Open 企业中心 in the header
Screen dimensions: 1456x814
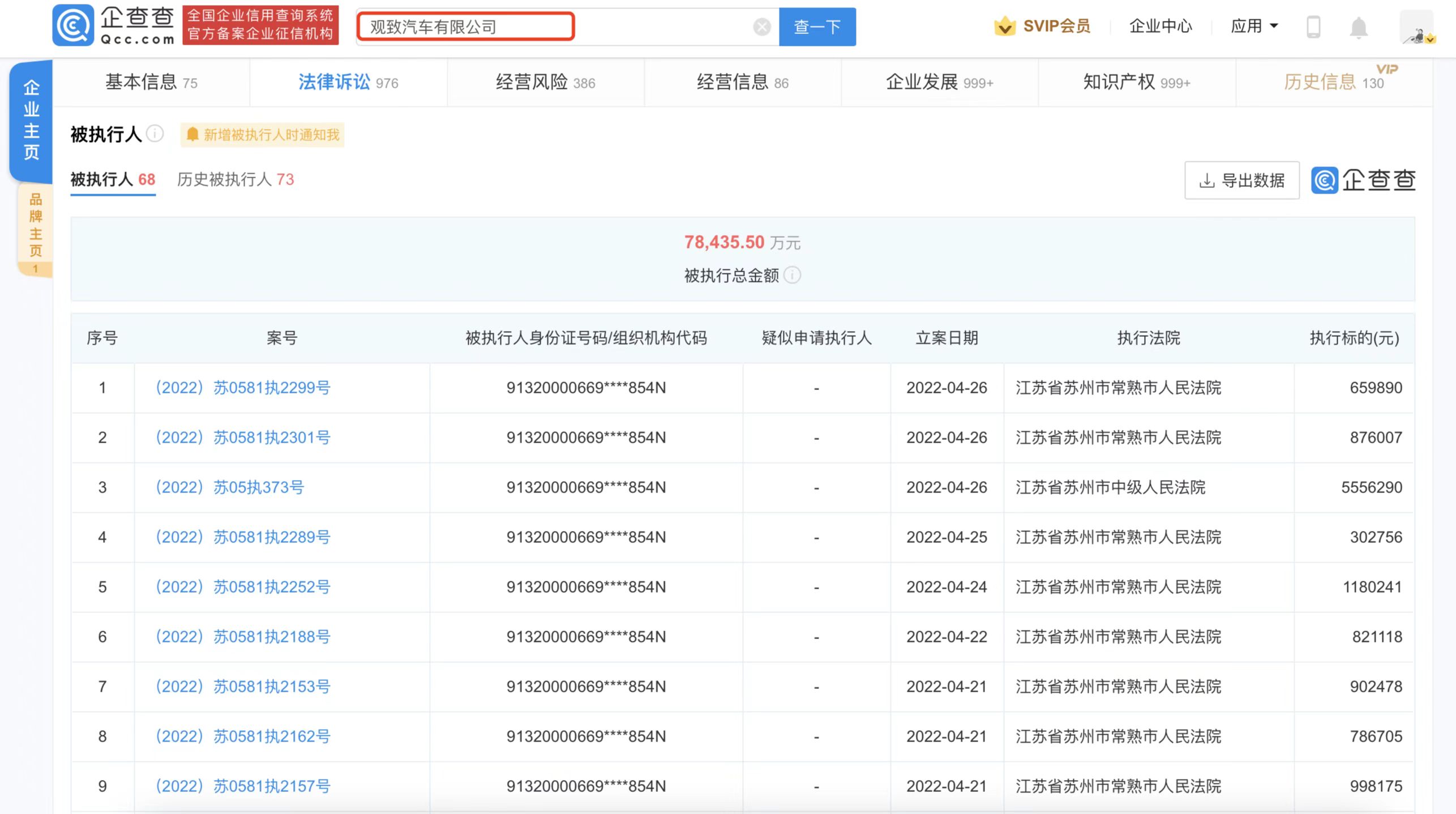point(1160,26)
